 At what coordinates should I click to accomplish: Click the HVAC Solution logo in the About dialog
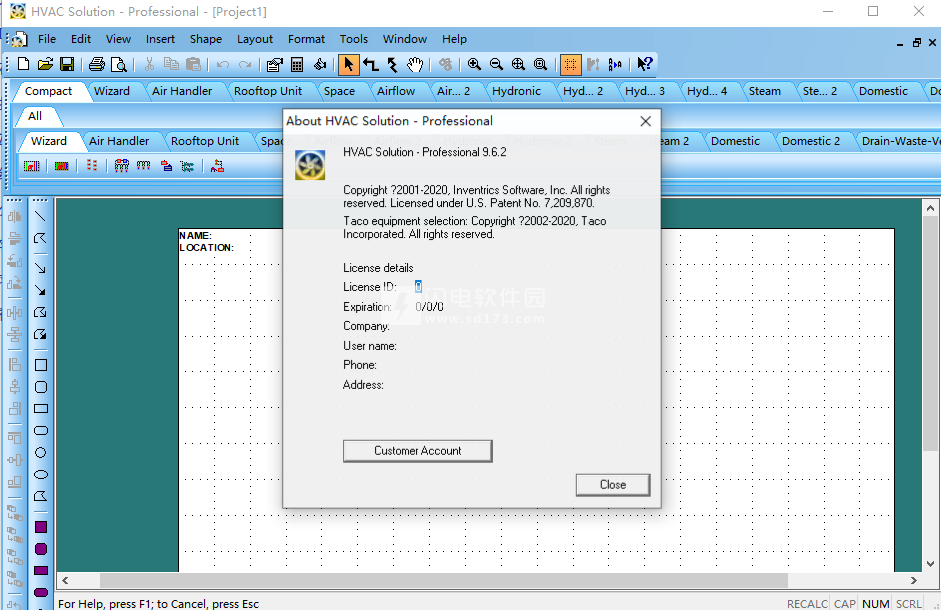coord(310,165)
